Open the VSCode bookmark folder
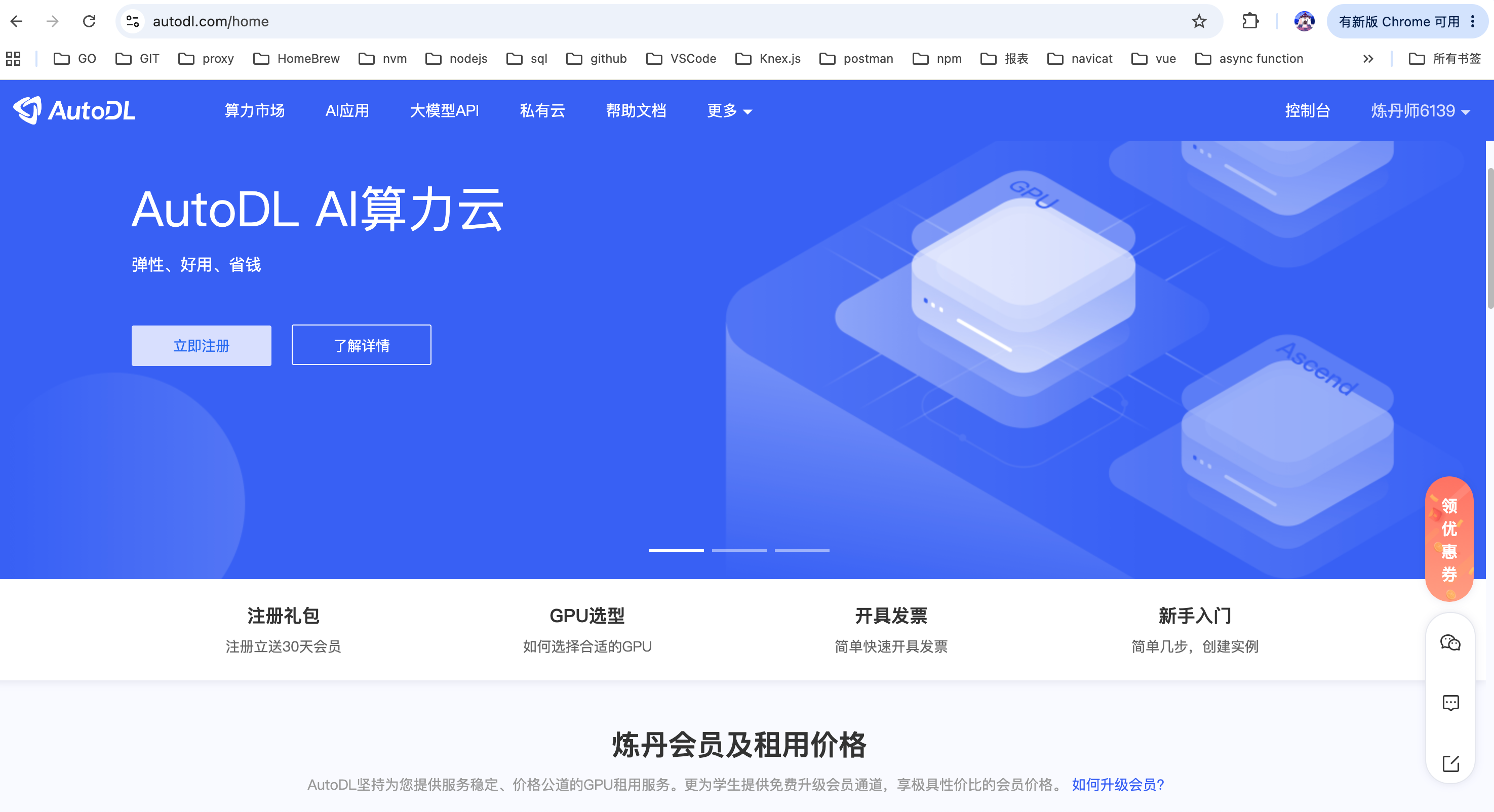Image resolution: width=1494 pixels, height=812 pixels. 682,59
